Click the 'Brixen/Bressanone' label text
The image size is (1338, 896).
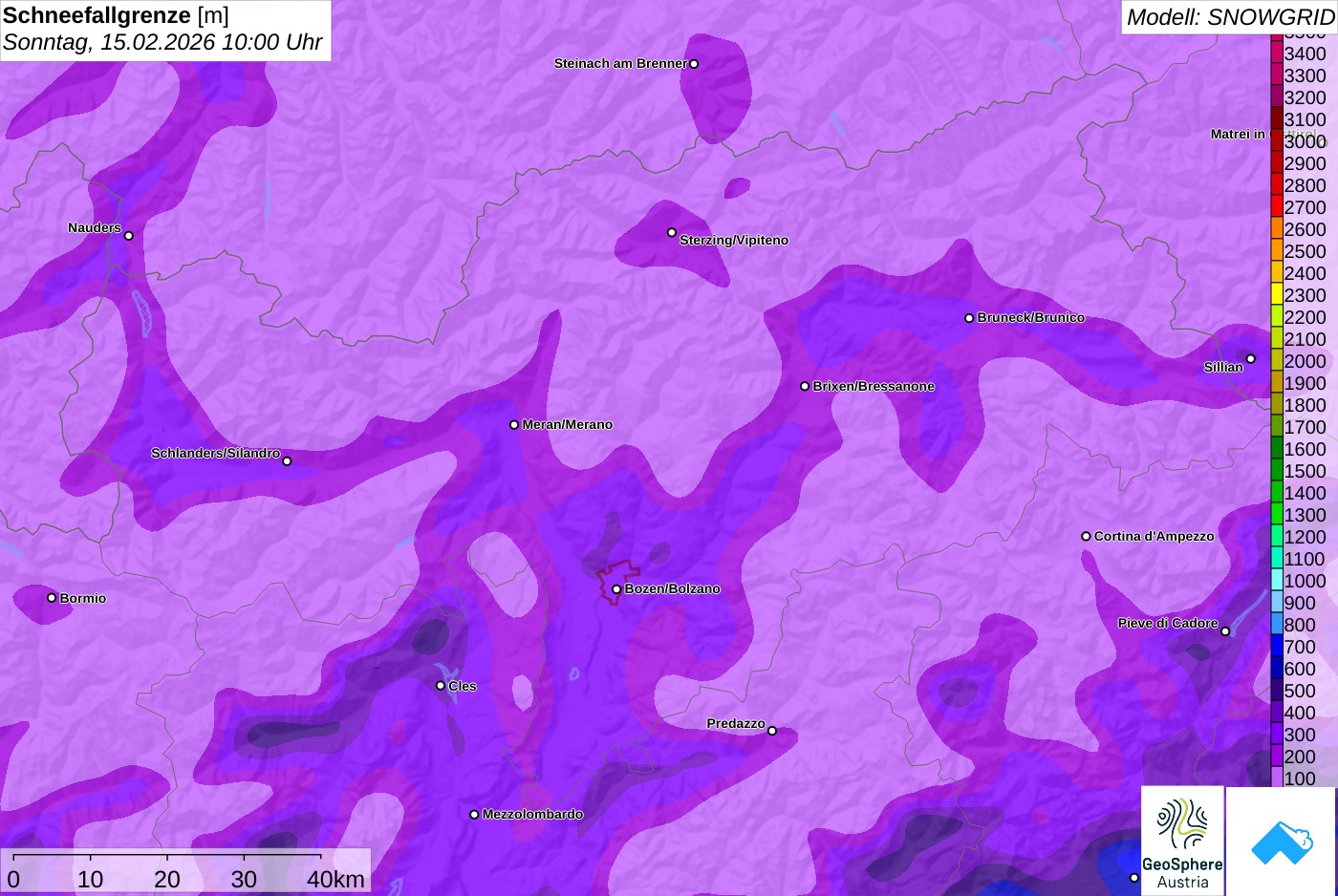coord(874,387)
